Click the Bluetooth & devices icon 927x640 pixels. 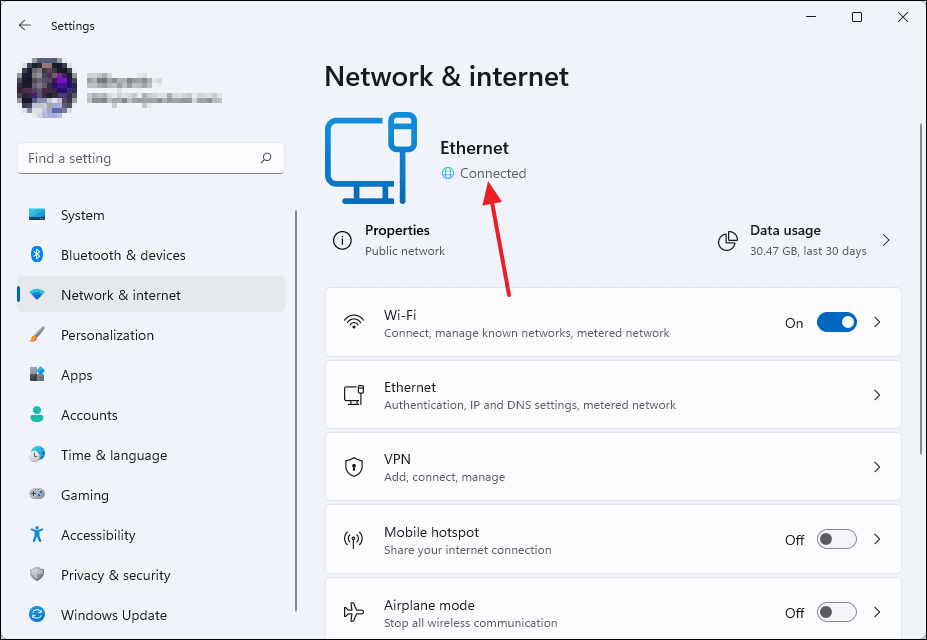tap(37, 255)
